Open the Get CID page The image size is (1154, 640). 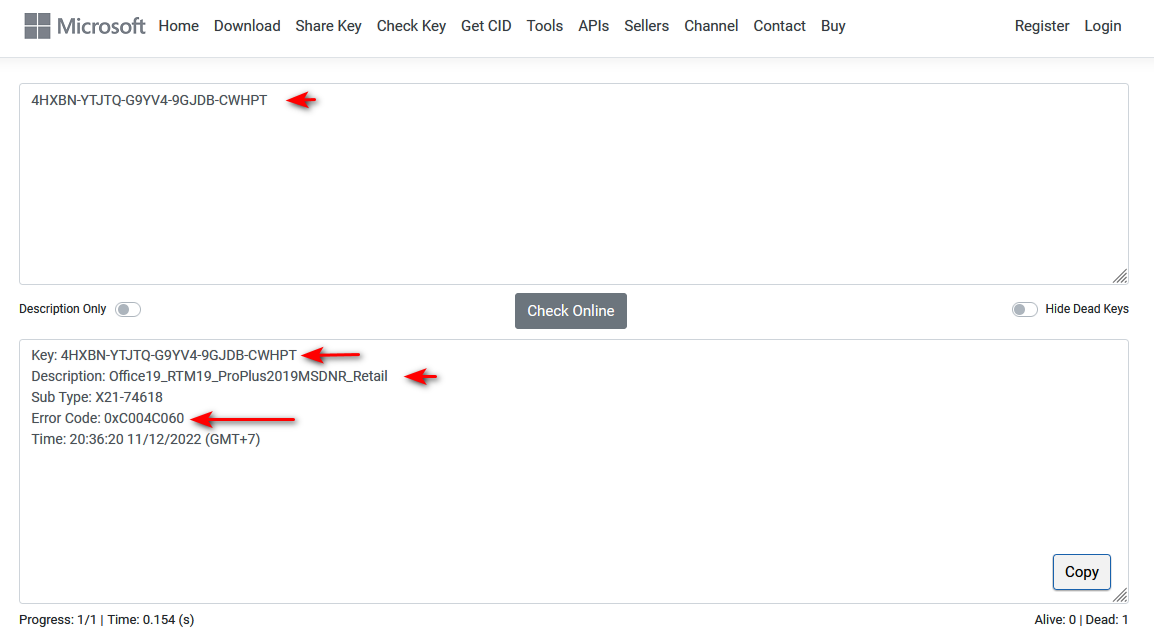(x=486, y=26)
